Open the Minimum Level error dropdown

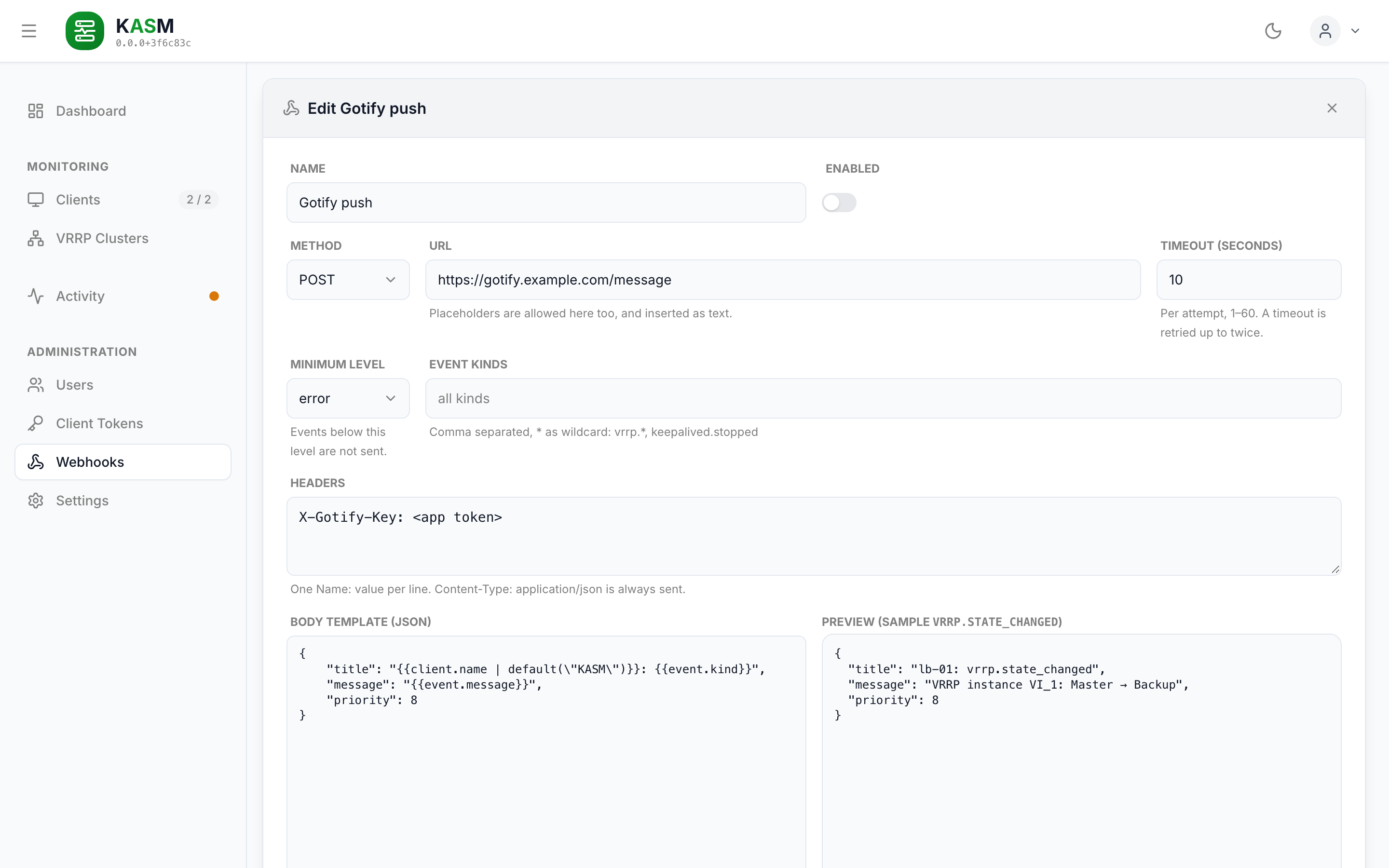[348, 398]
